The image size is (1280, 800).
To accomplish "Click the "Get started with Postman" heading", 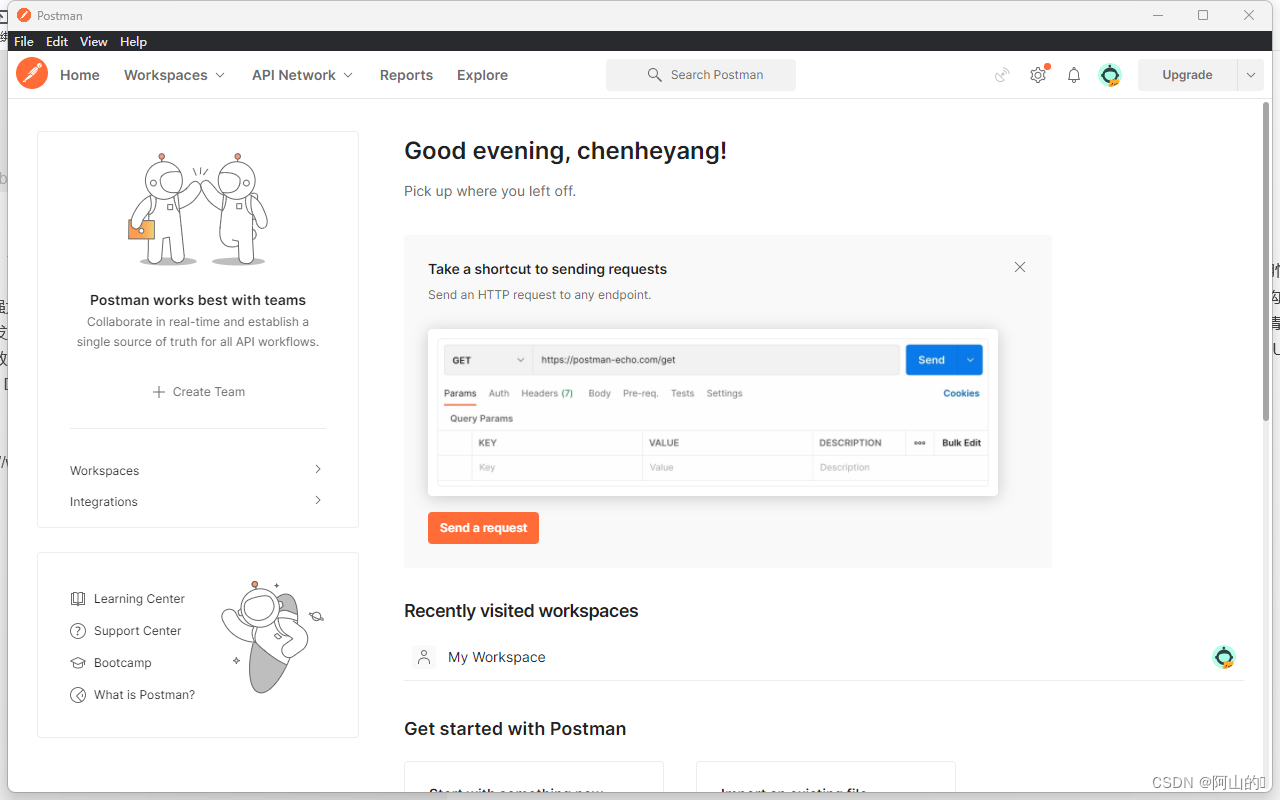I will (515, 729).
